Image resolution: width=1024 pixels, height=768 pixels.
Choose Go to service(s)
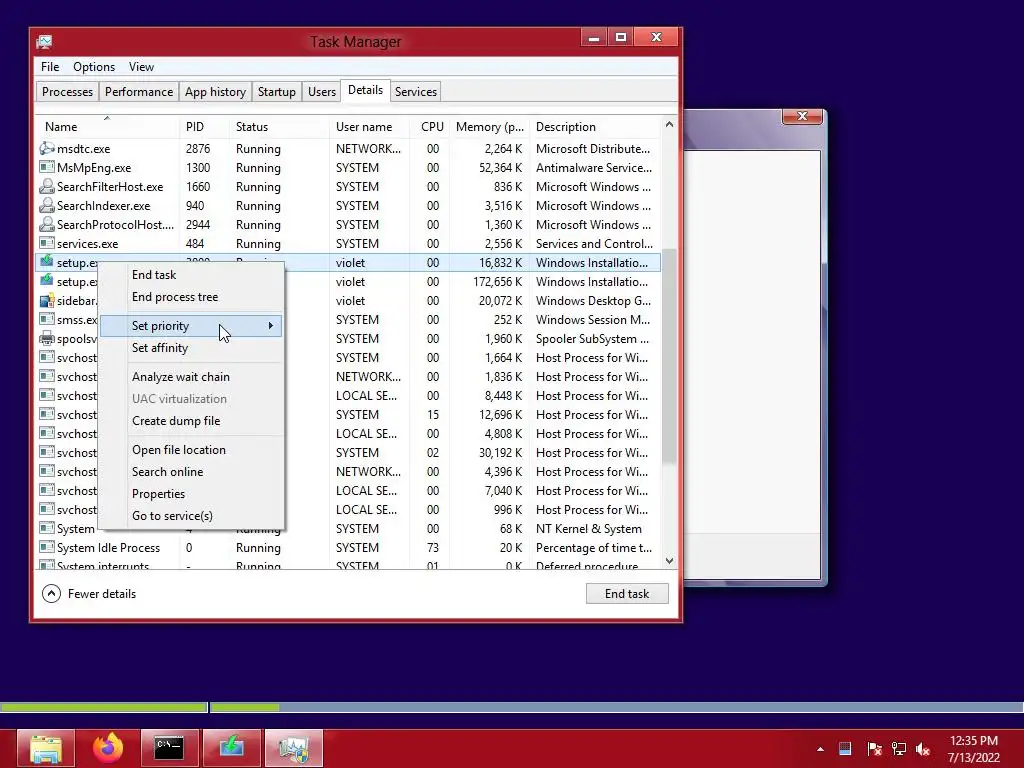(x=172, y=516)
